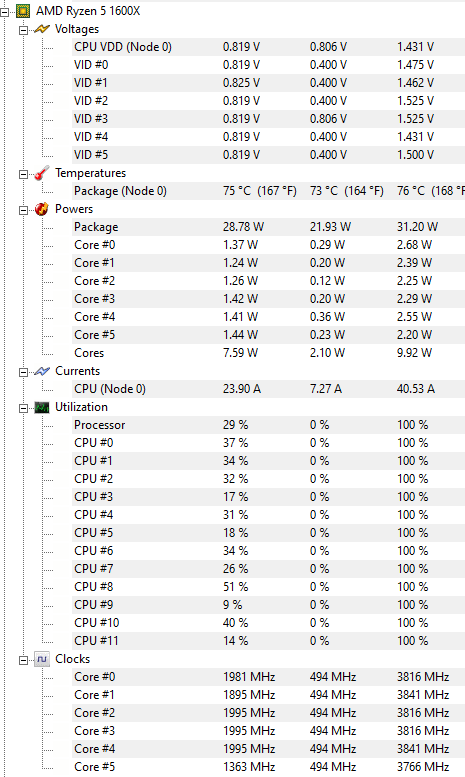
Task: Click the Powers flame icon
Action: click(x=42, y=209)
